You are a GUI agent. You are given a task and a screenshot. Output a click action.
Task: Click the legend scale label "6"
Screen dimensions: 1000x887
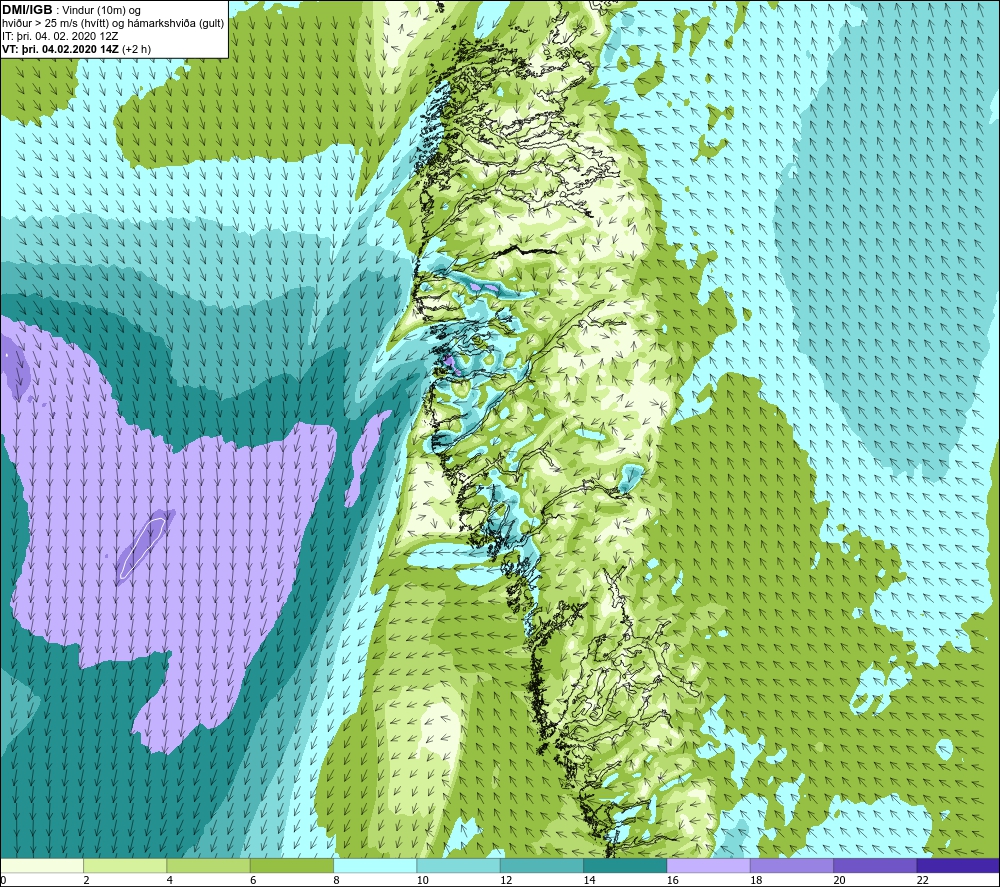[253, 880]
